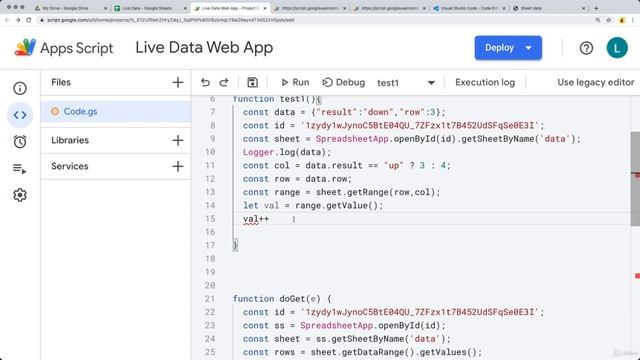The width and height of the screenshot is (640, 360).
Task: Click the Services section label
Action: (70, 167)
